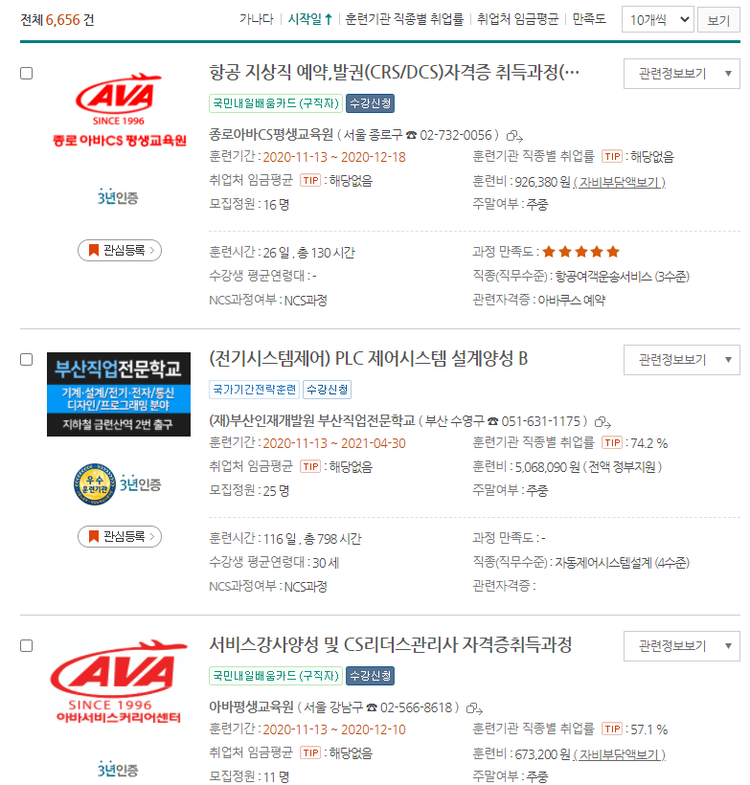Viewport: 750px width, 785px height.
Task: Click TIP icon beside 취업처 임금평균 in PLC course
Action: [310, 467]
